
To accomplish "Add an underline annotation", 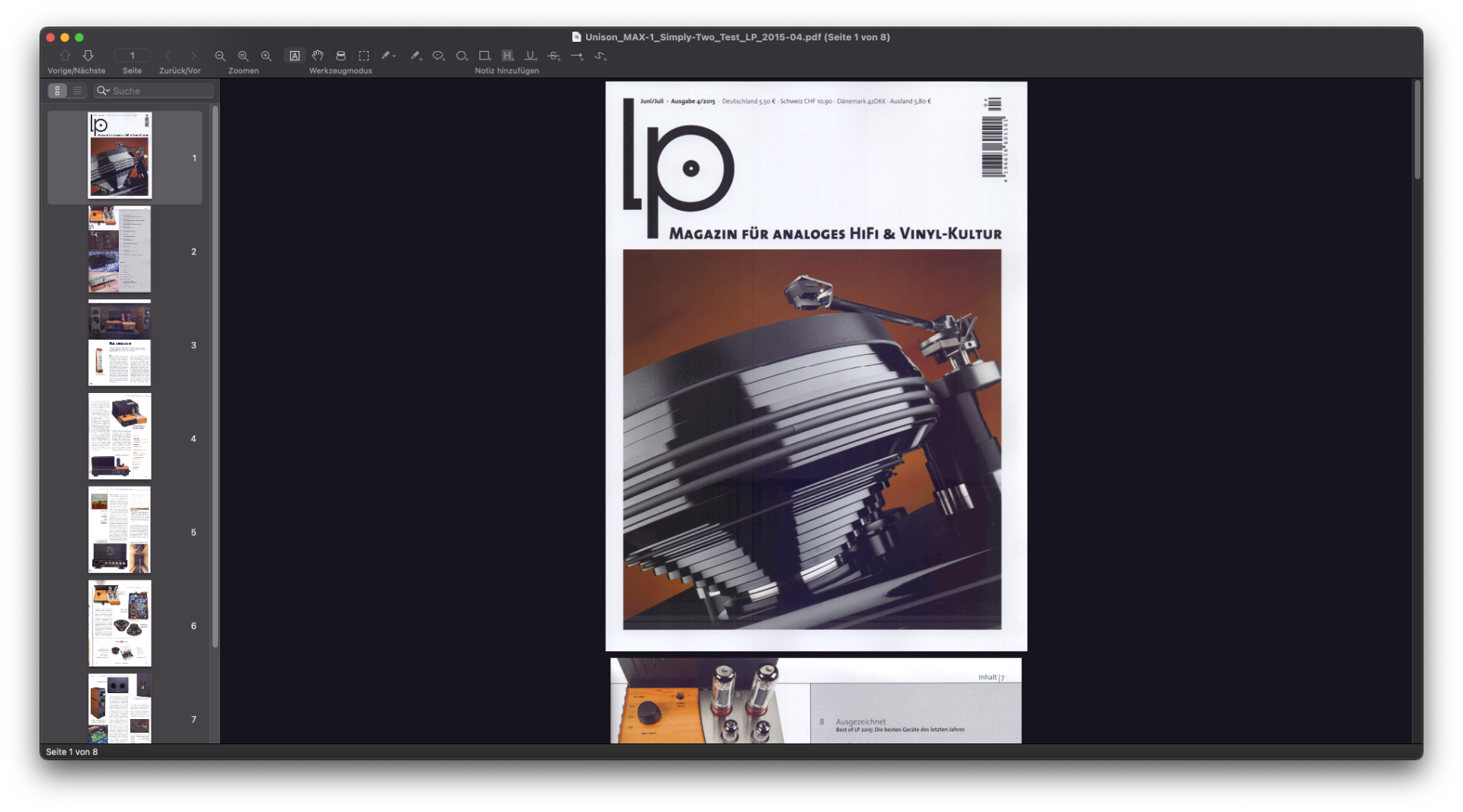I will coord(530,56).
